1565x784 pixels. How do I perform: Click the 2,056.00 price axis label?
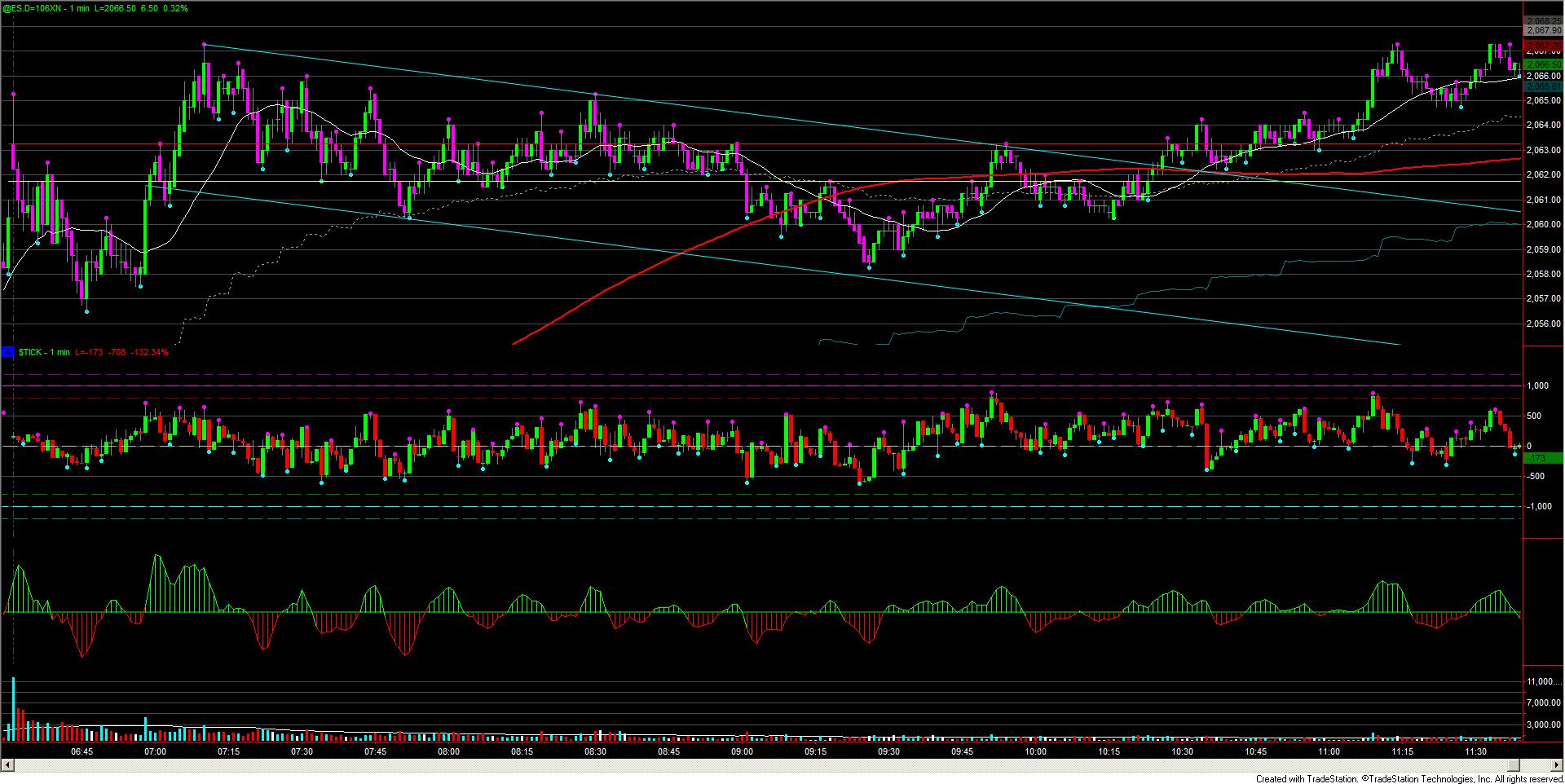pyautogui.click(x=1543, y=324)
